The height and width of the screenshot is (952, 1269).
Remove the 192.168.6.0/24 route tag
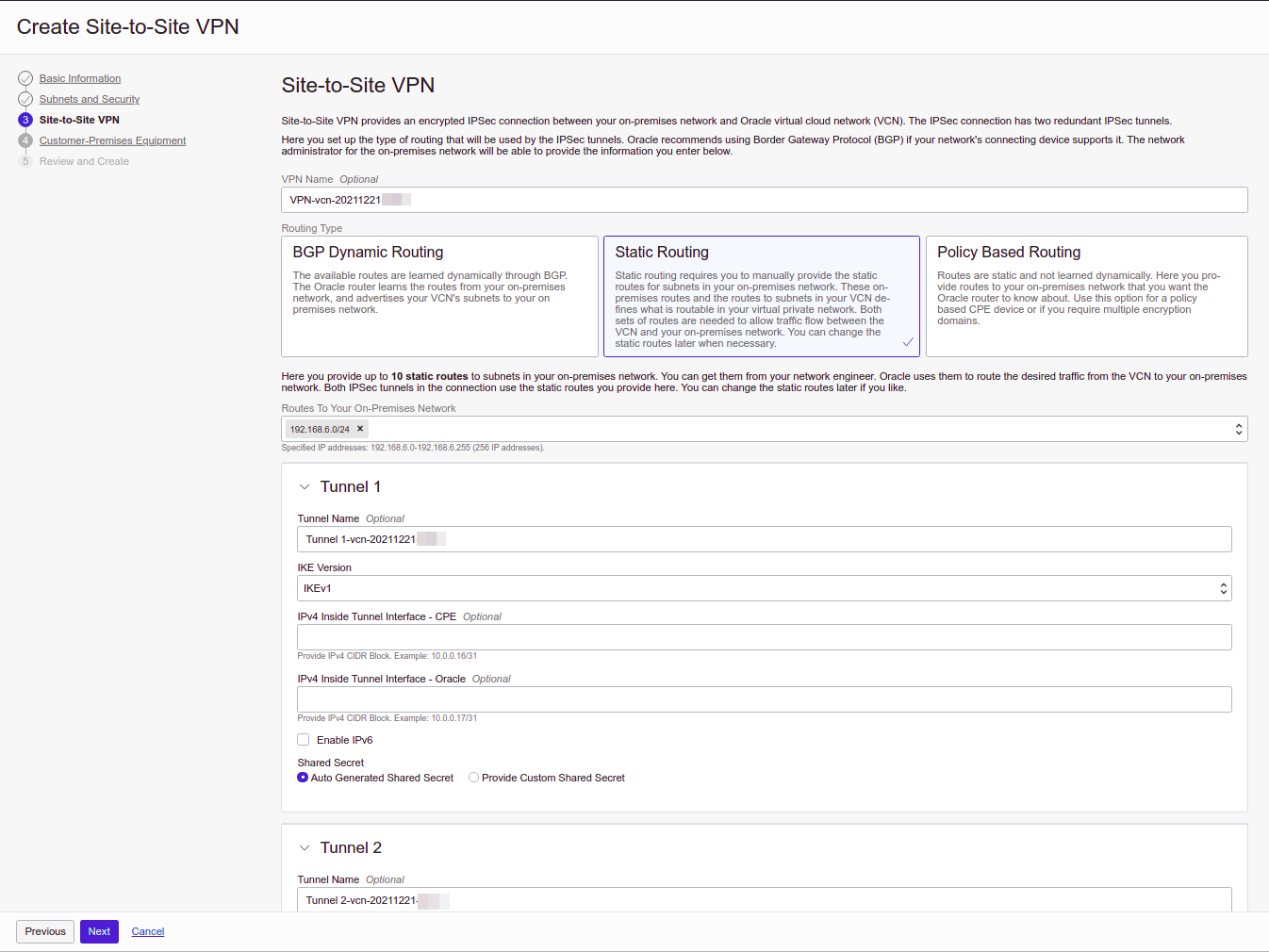(360, 429)
